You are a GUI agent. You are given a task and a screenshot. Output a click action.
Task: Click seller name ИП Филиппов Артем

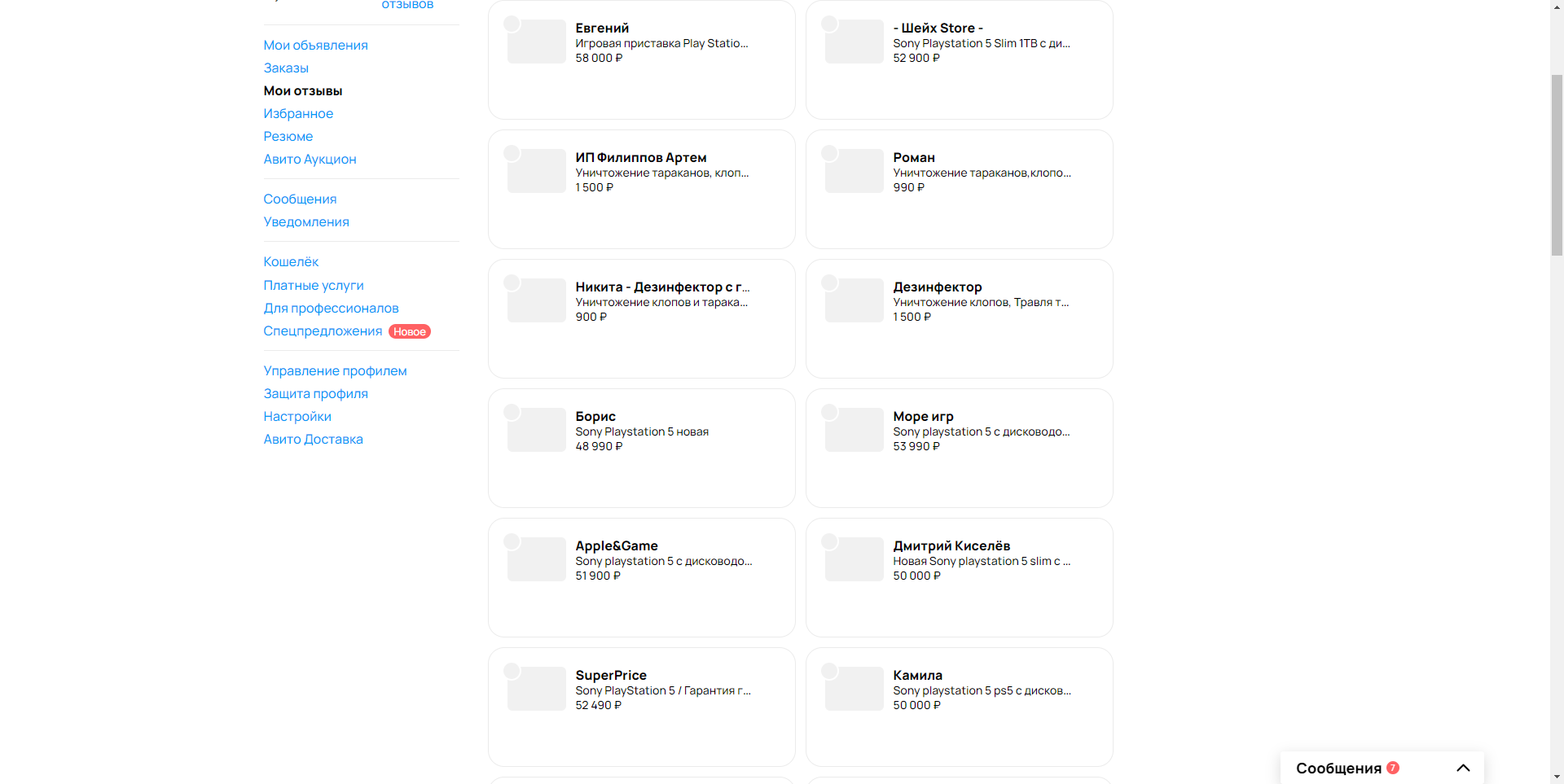coord(641,157)
